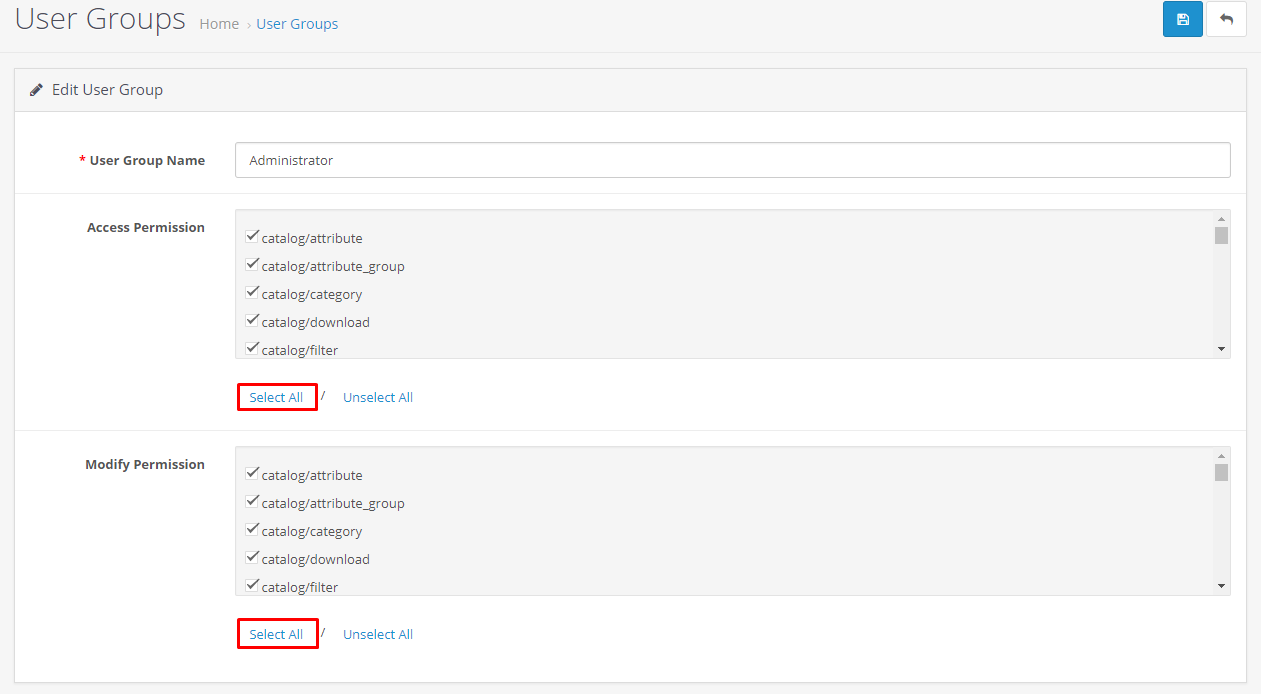
Task: Click the Modify Permission label
Action: click(x=145, y=464)
